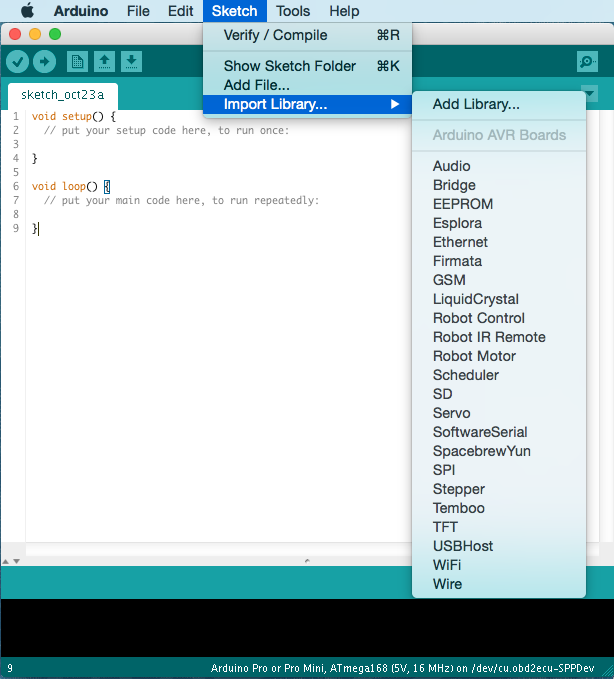Import the SPI library
The image size is (614, 679).
click(x=499, y=470)
